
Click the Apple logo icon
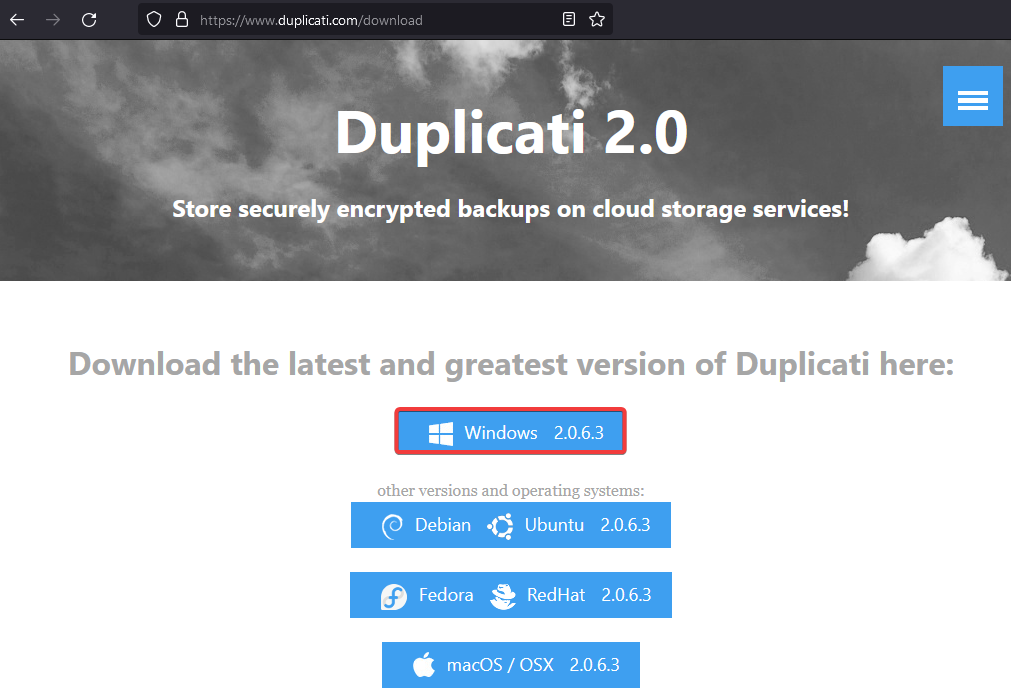point(424,664)
